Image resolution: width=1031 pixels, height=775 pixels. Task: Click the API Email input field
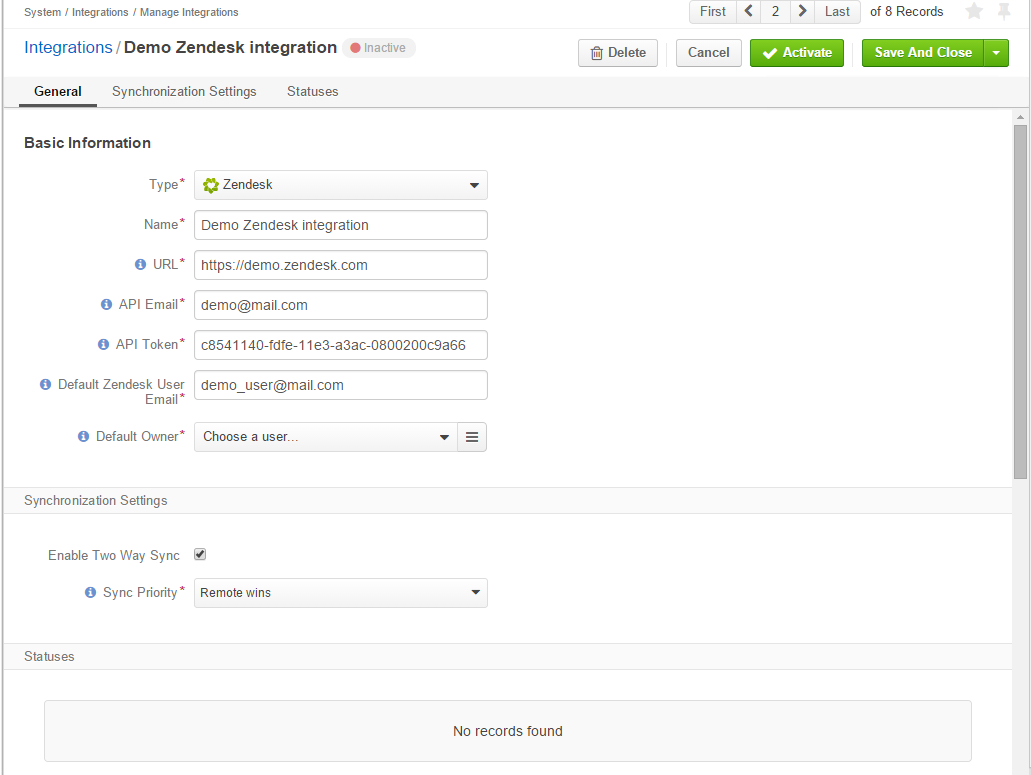point(341,305)
